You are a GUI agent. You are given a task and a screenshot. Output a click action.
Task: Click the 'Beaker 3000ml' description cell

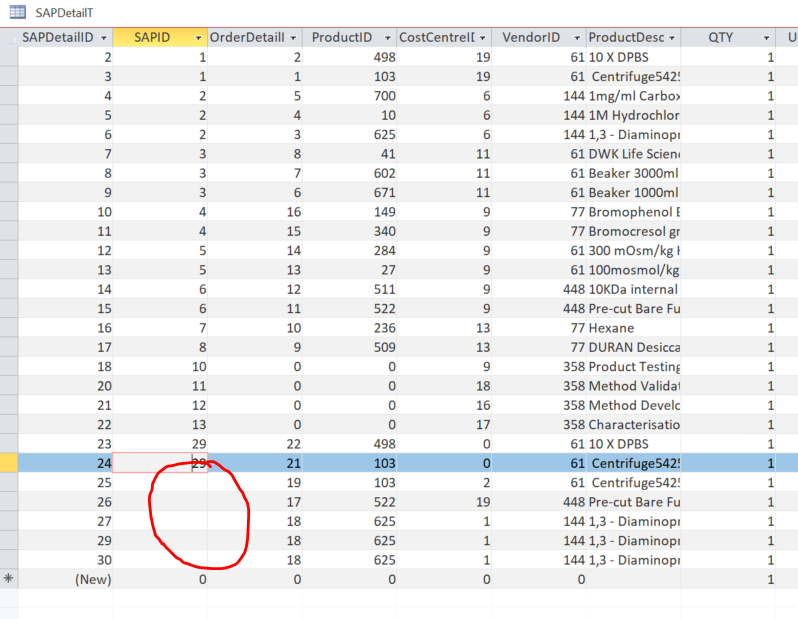633,173
